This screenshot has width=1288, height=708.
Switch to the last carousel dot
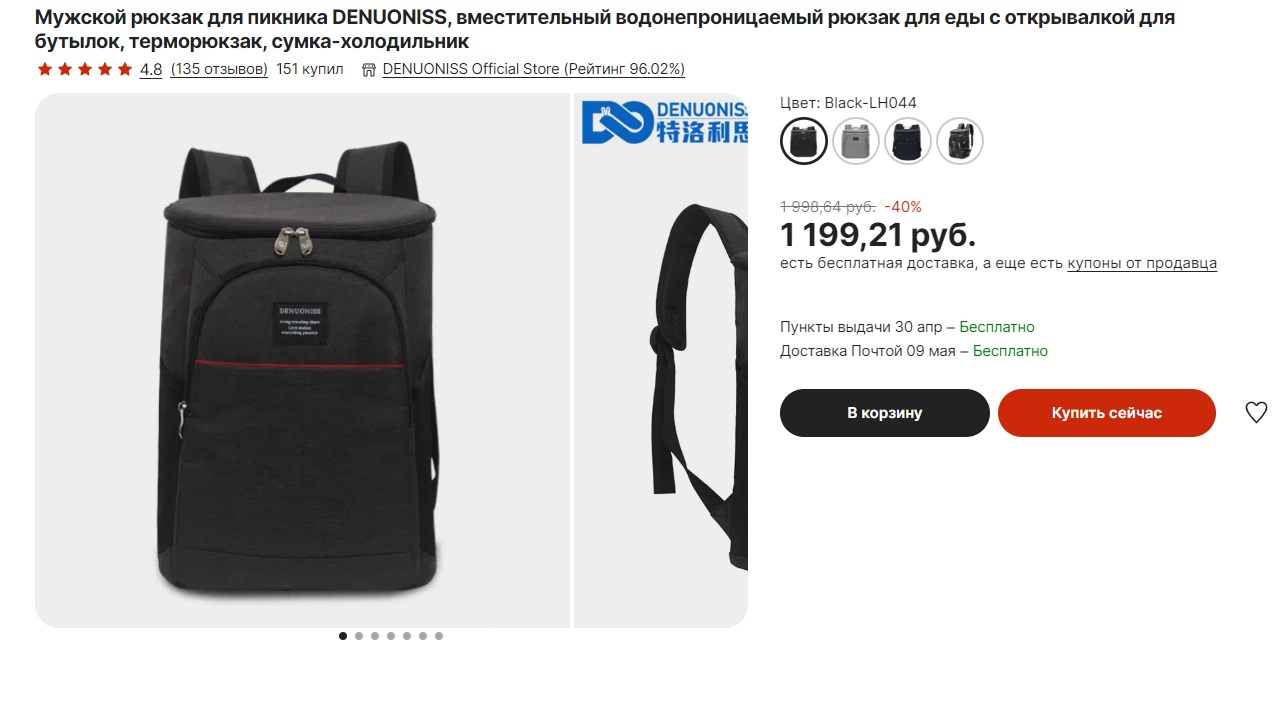pos(439,636)
